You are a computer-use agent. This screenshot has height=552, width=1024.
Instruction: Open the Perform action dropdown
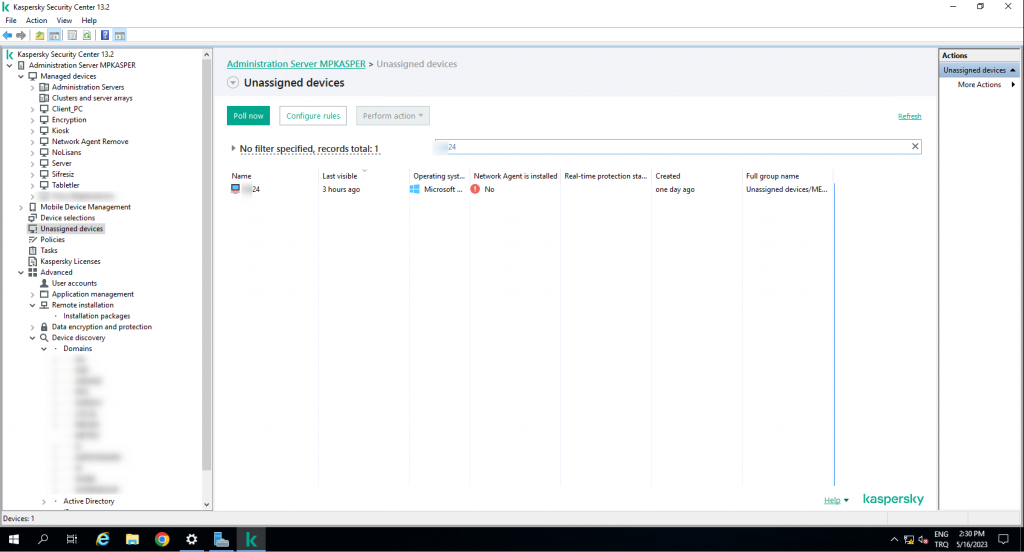click(392, 116)
